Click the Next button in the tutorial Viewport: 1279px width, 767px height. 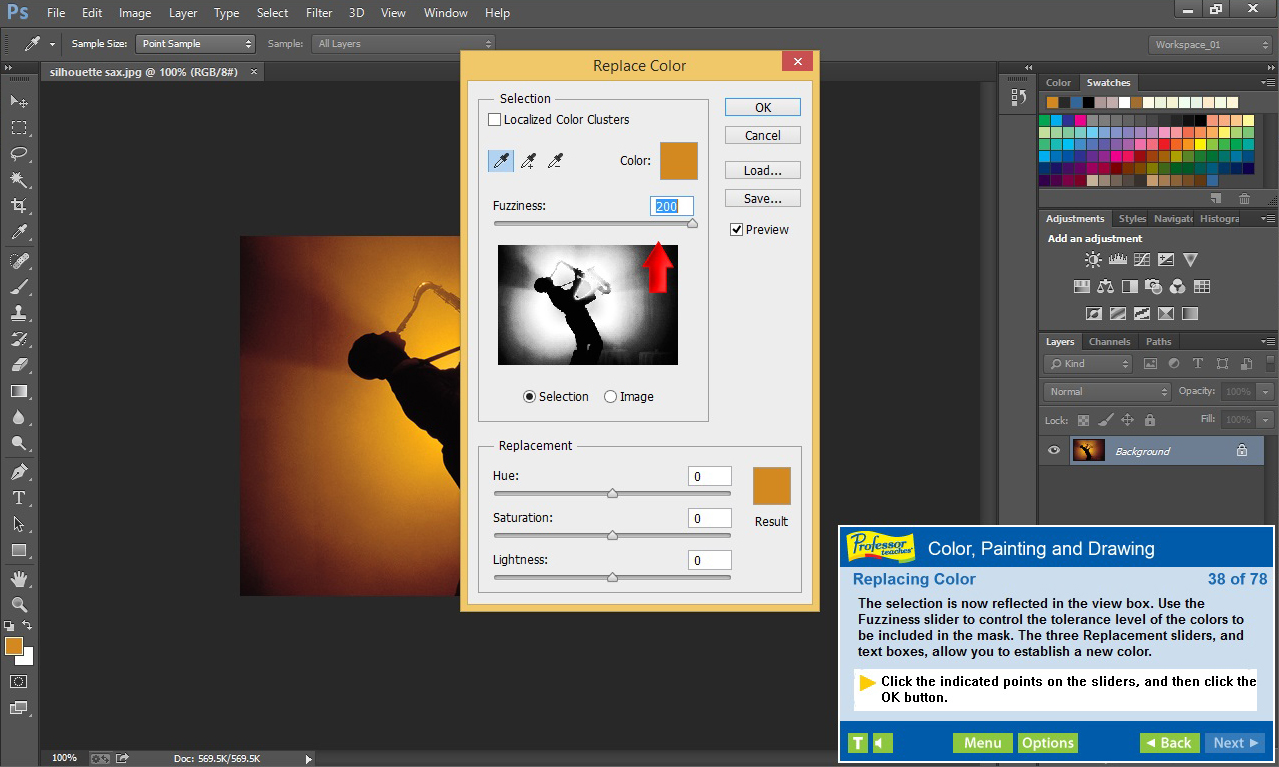pos(1235,743)
